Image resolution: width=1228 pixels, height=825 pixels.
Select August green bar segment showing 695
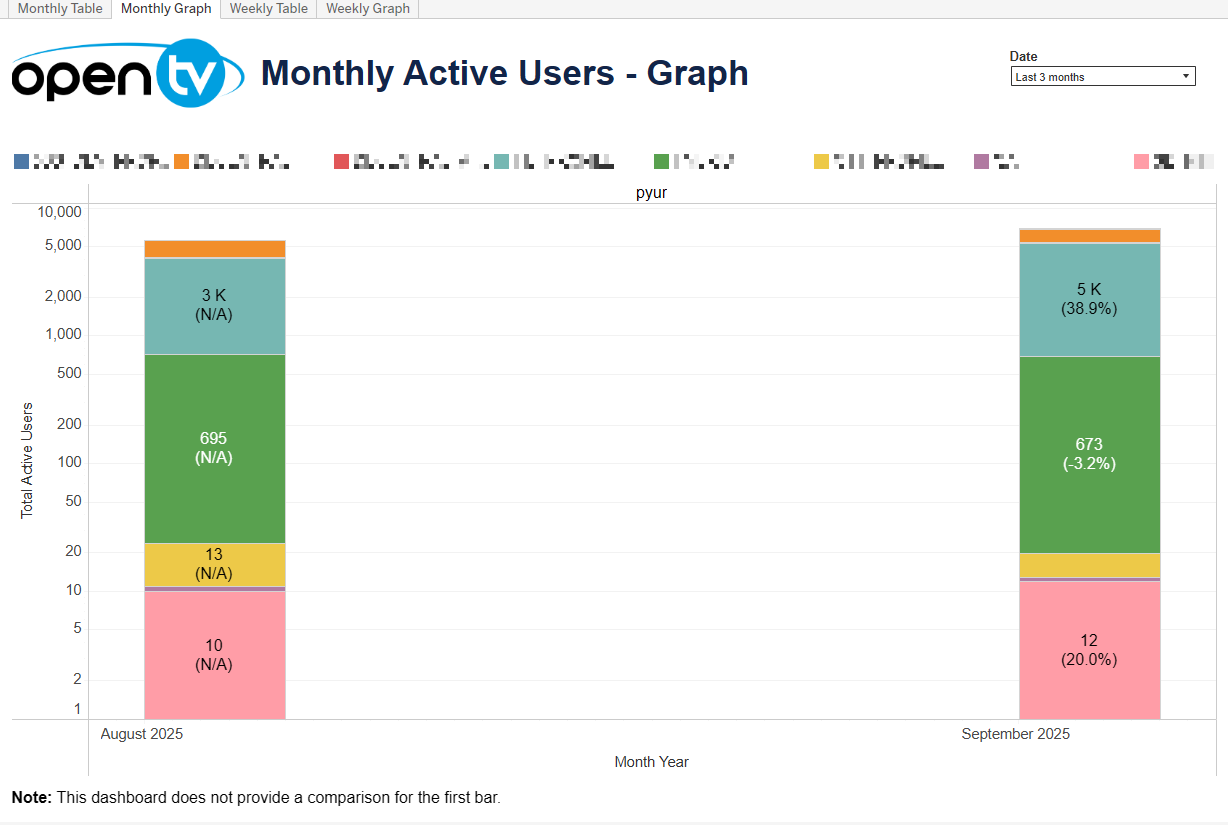point(215,448)
